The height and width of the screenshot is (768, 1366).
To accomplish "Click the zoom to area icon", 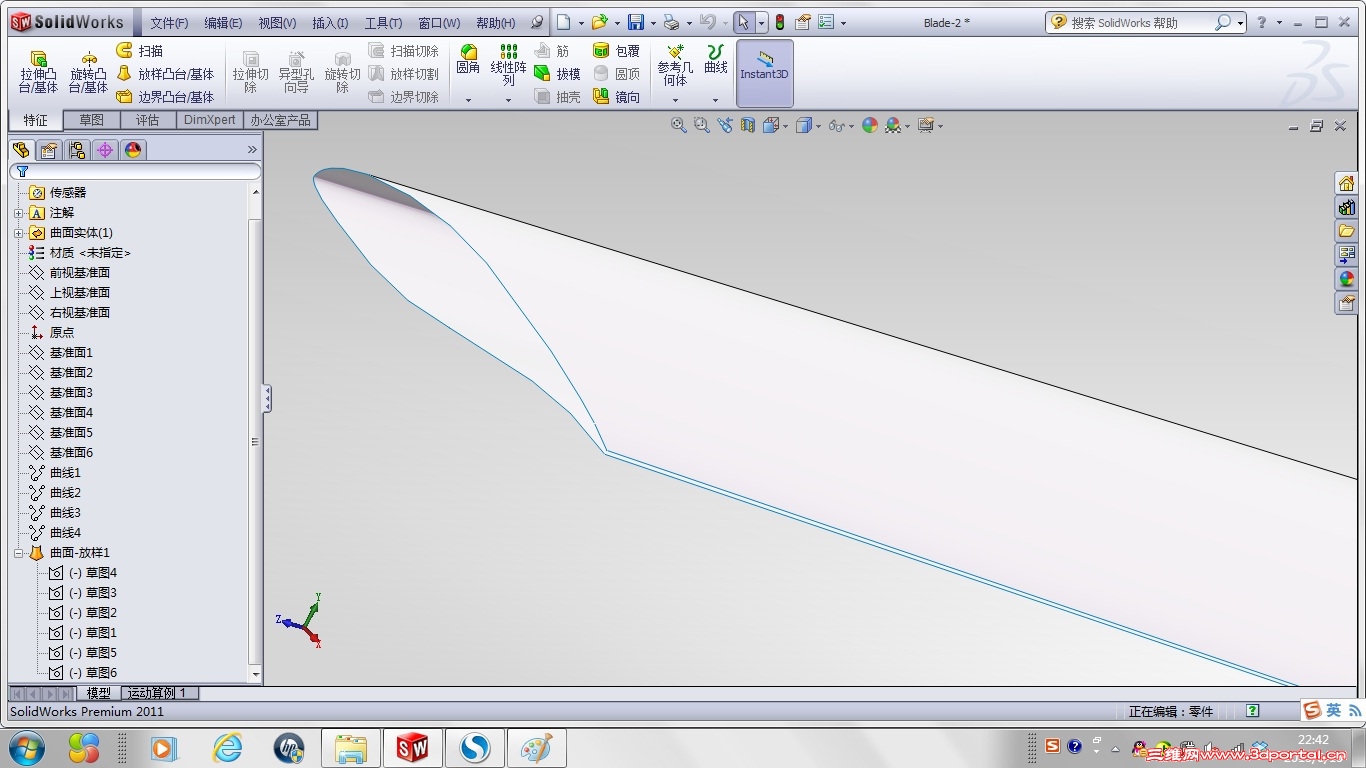I will (x=702, y=125).
